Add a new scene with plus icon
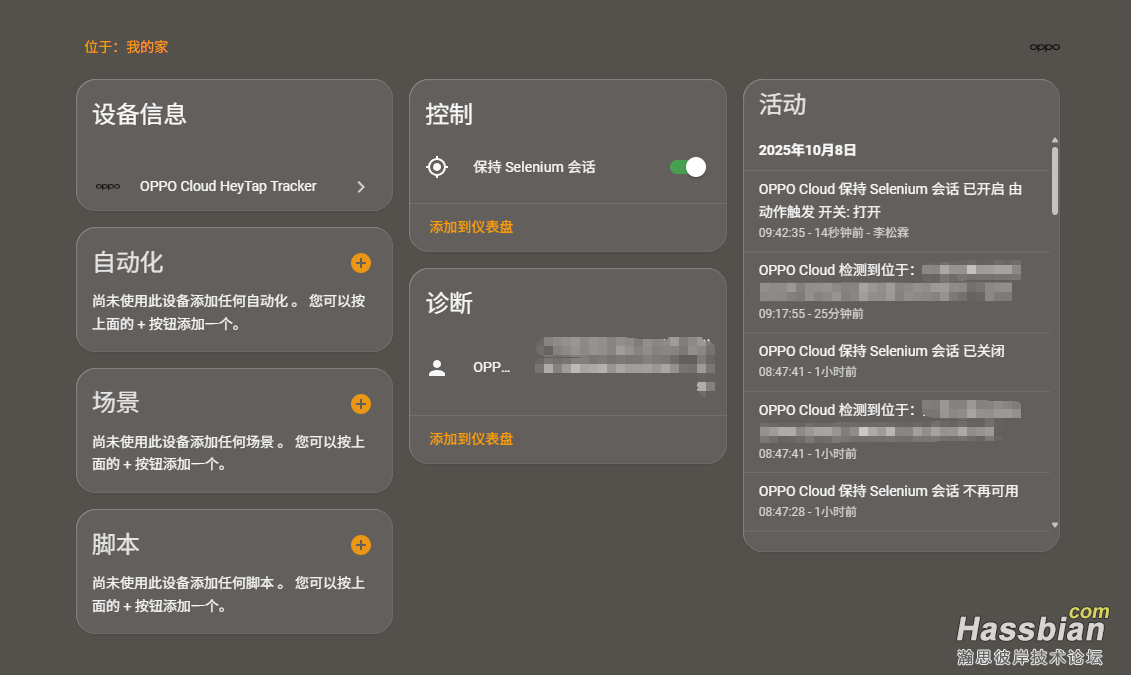This screenshot has width=1131, height=675. click(x=361, y=404)
